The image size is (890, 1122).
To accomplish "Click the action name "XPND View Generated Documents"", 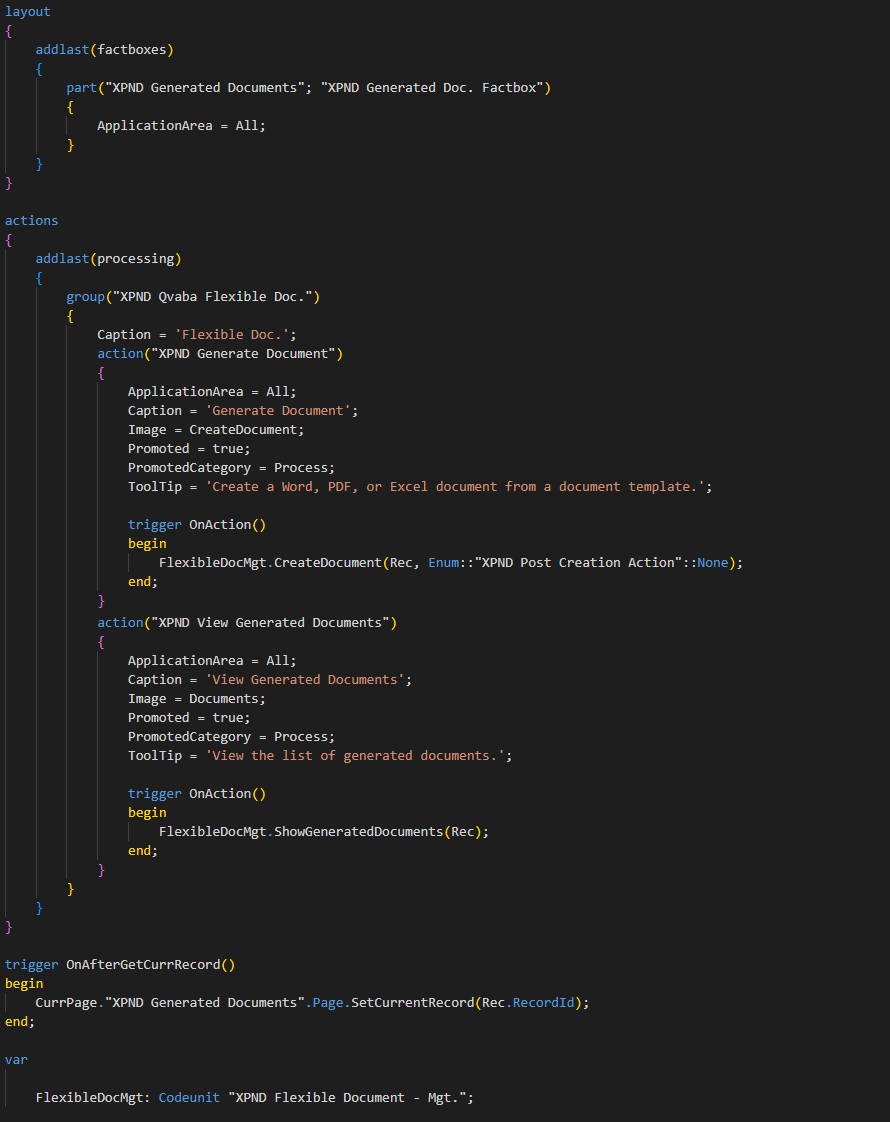I will click(x=271, y=623).
